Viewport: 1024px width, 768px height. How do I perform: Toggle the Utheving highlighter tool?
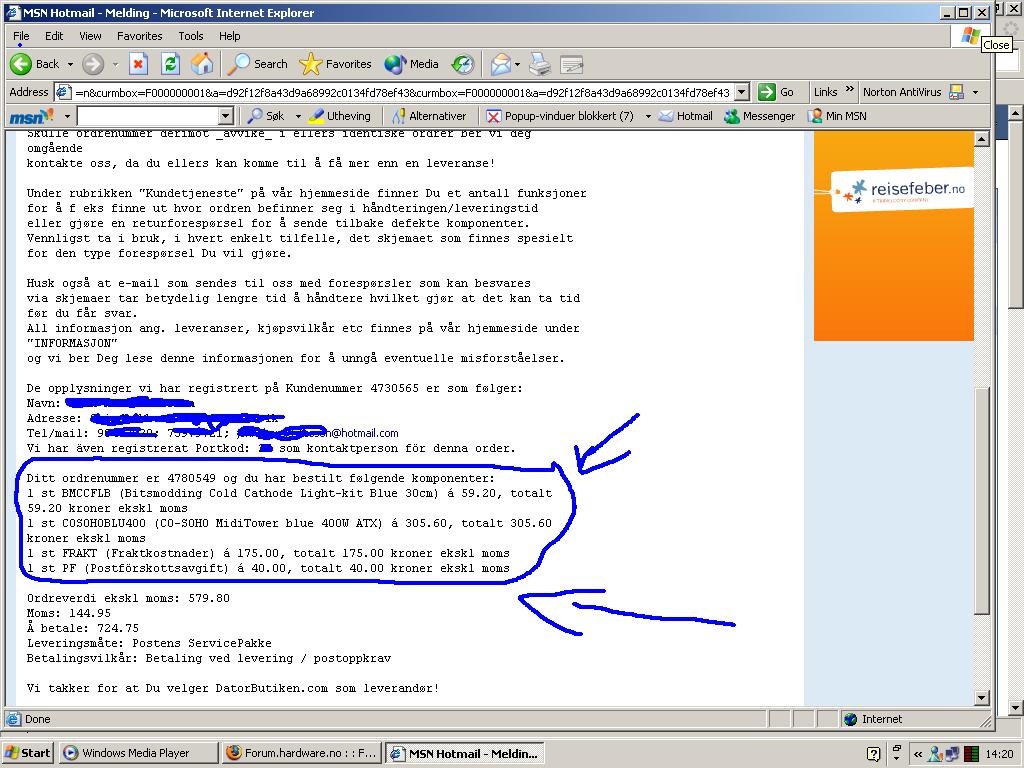tap(340, 116)
